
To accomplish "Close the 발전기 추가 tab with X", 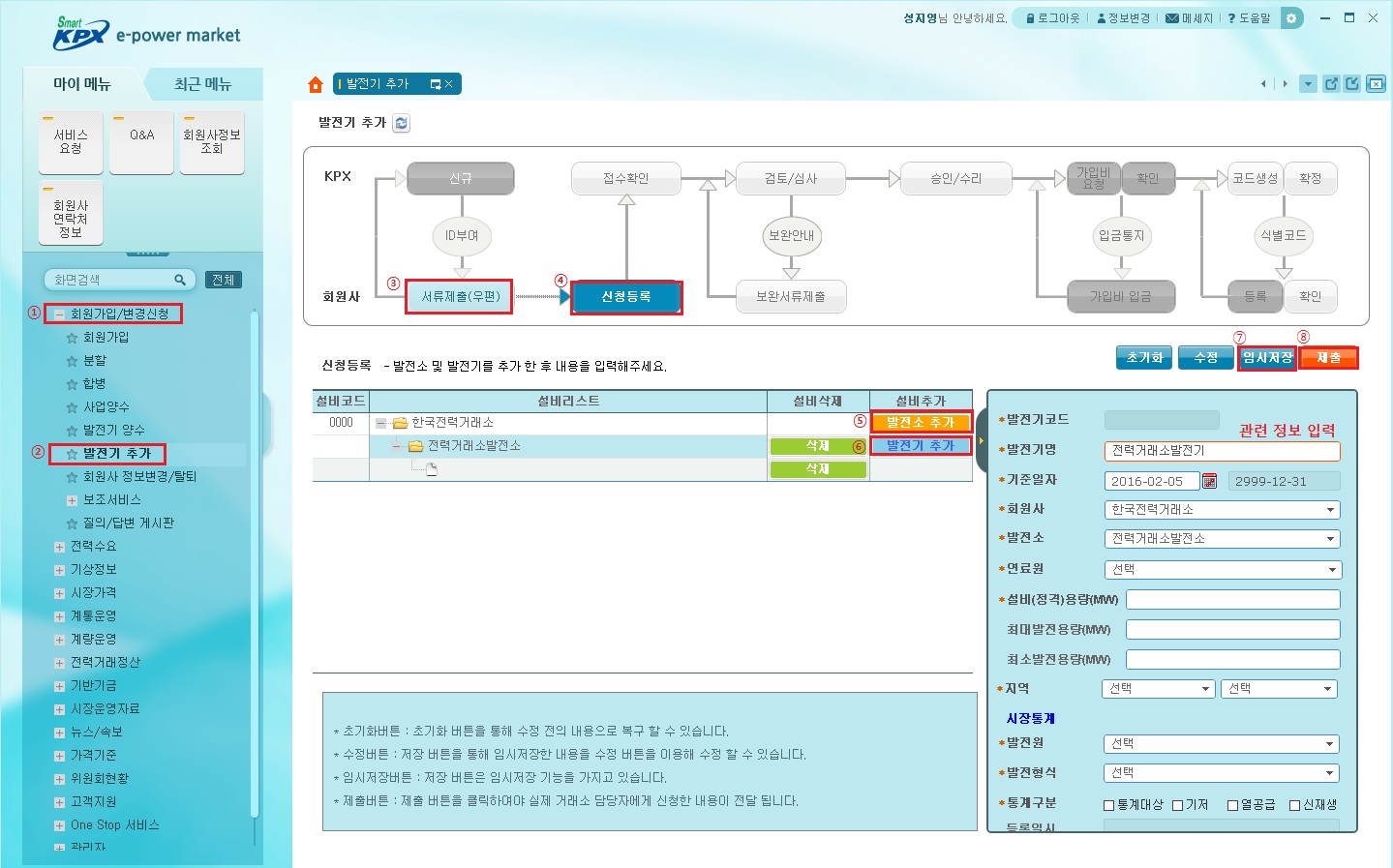I will coord(448,84).
